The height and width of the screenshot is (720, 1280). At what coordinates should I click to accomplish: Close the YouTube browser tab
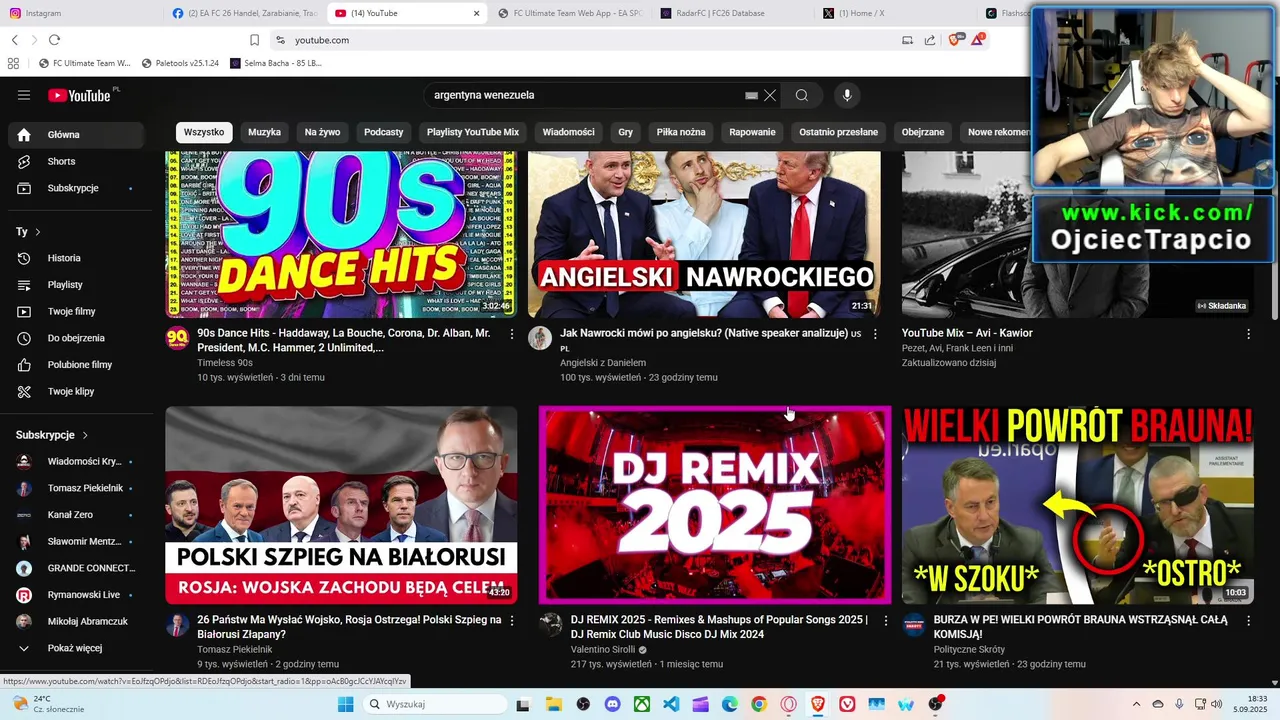pos(476,13)
